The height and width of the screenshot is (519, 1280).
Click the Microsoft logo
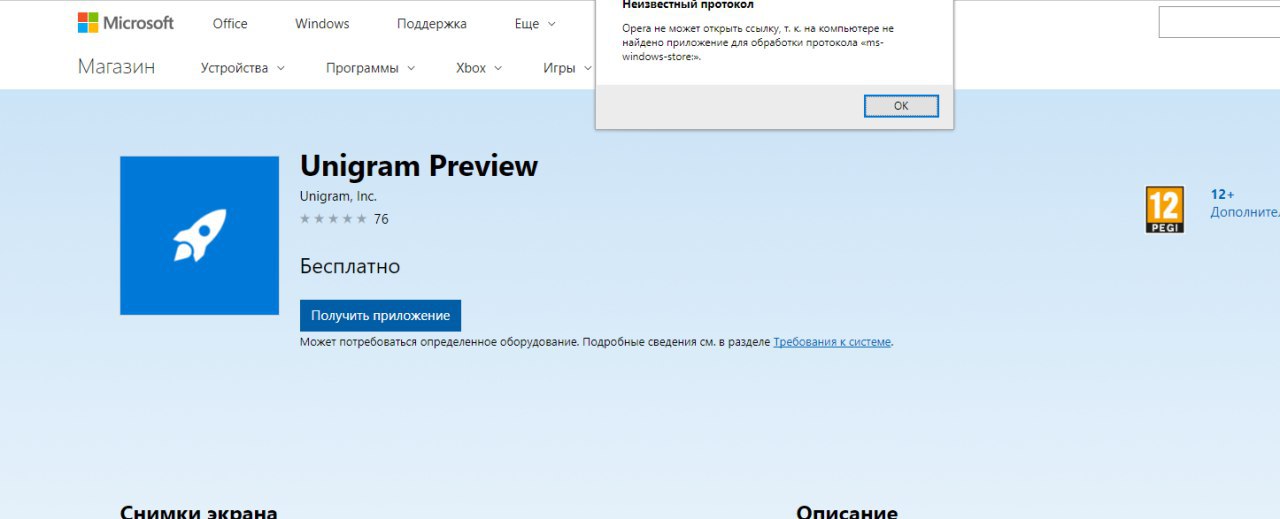[x=126, y=23]
